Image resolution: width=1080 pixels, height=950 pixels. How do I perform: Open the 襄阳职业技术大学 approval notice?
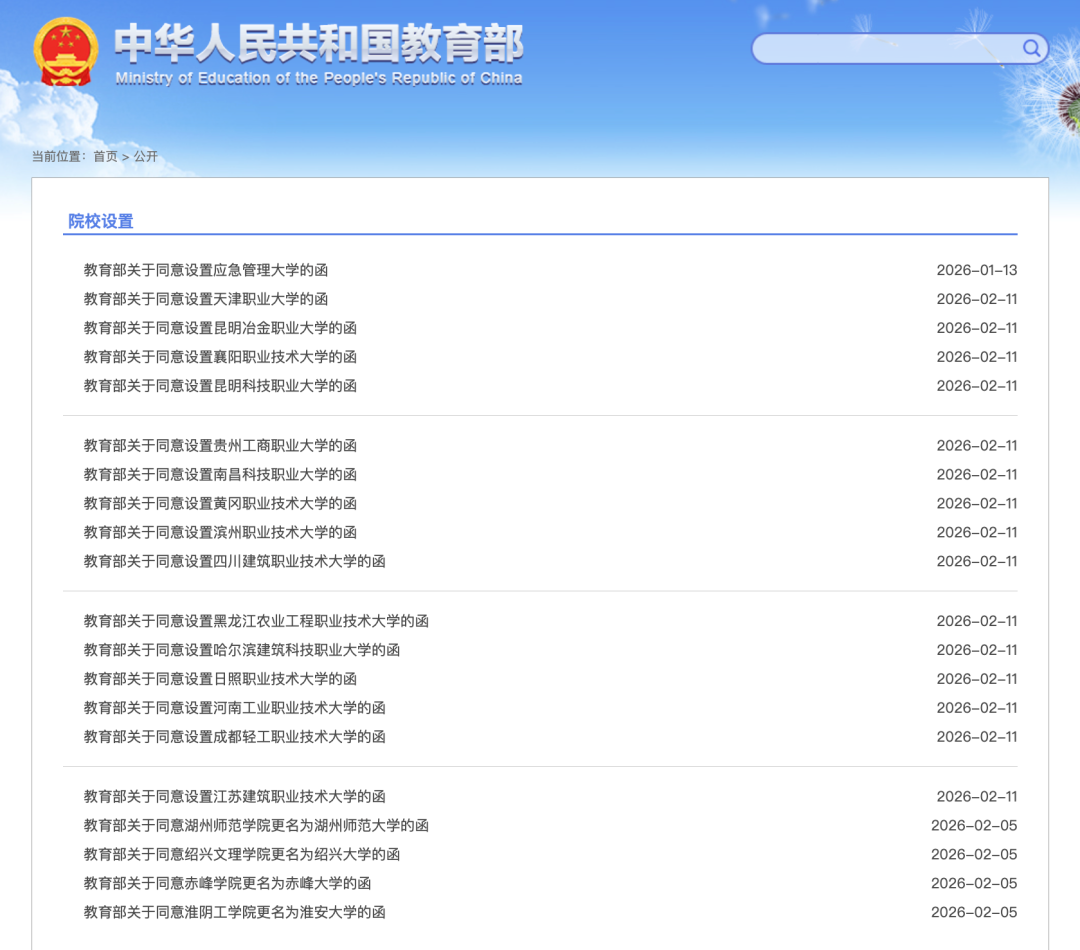[220, 356]
